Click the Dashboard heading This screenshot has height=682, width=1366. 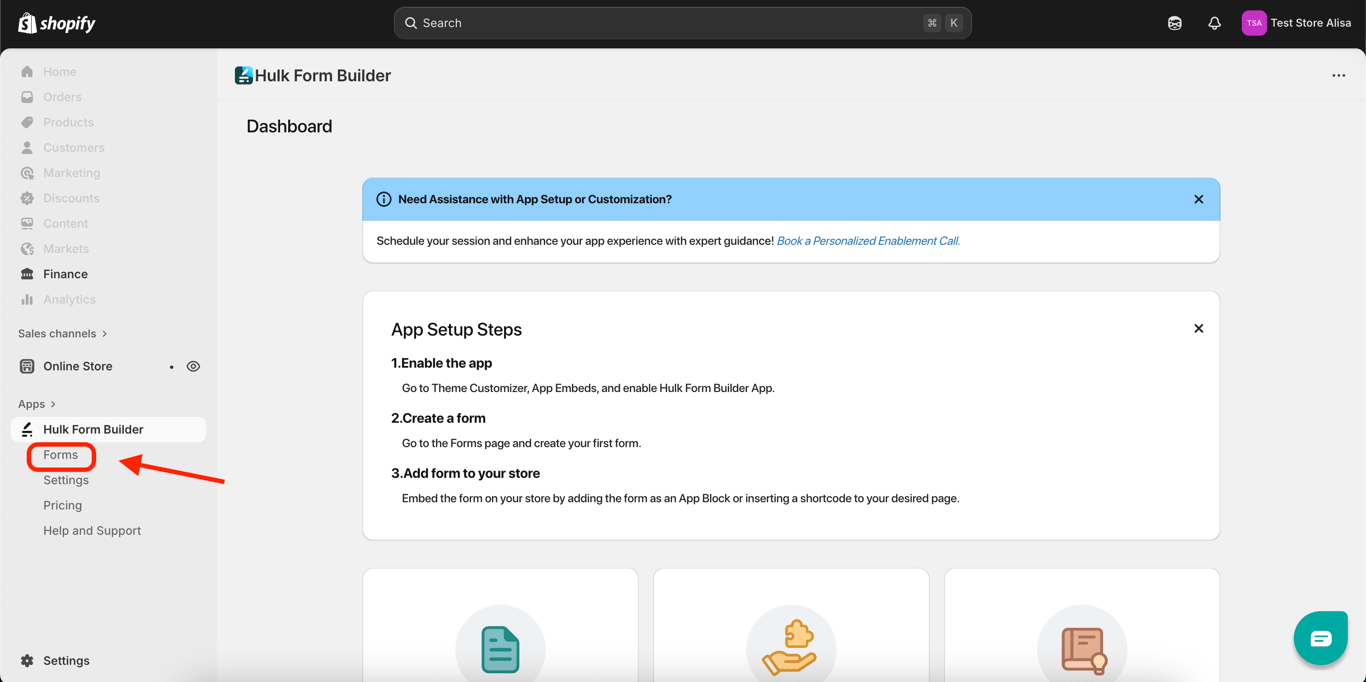click(x=289, y=126)
